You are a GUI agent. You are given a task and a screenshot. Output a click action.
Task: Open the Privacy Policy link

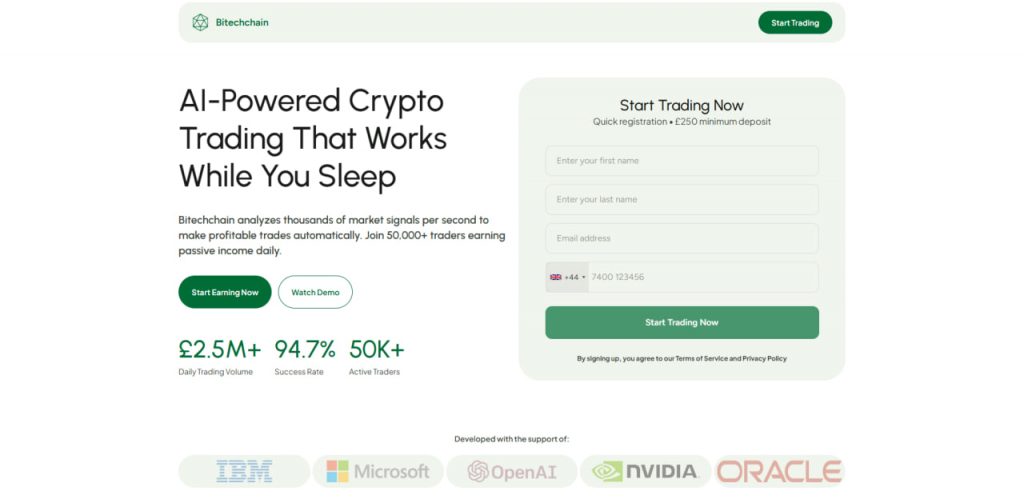[x=764, y=358]
